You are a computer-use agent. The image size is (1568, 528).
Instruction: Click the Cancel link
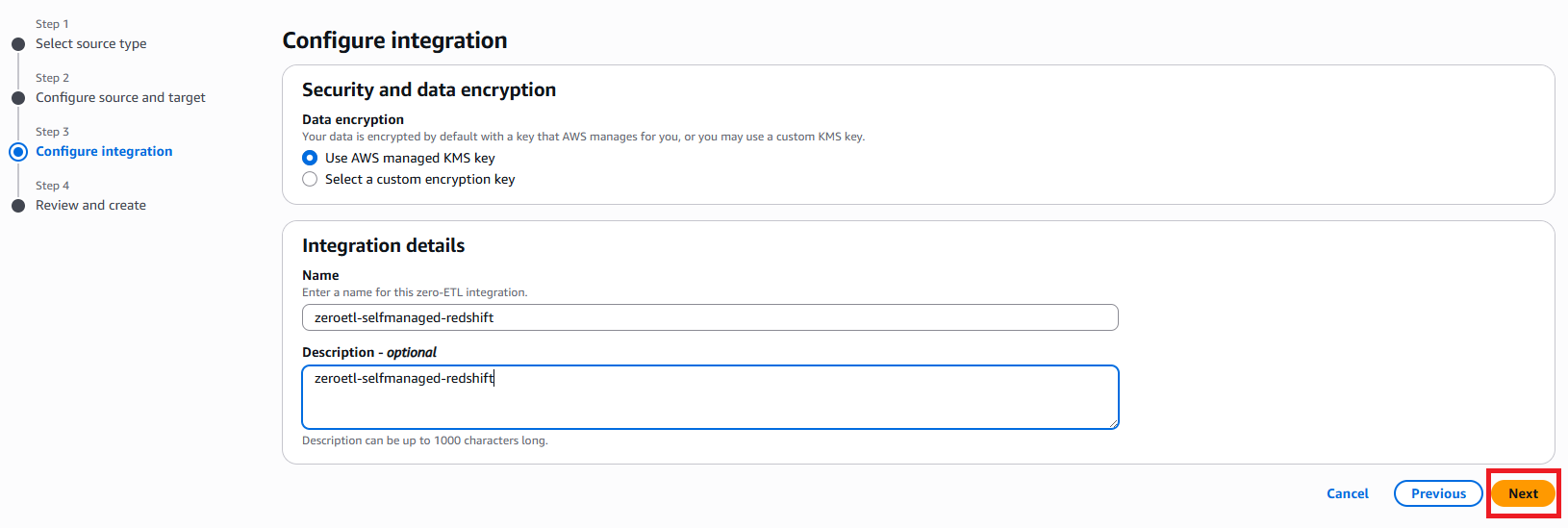pos(1347,493)
